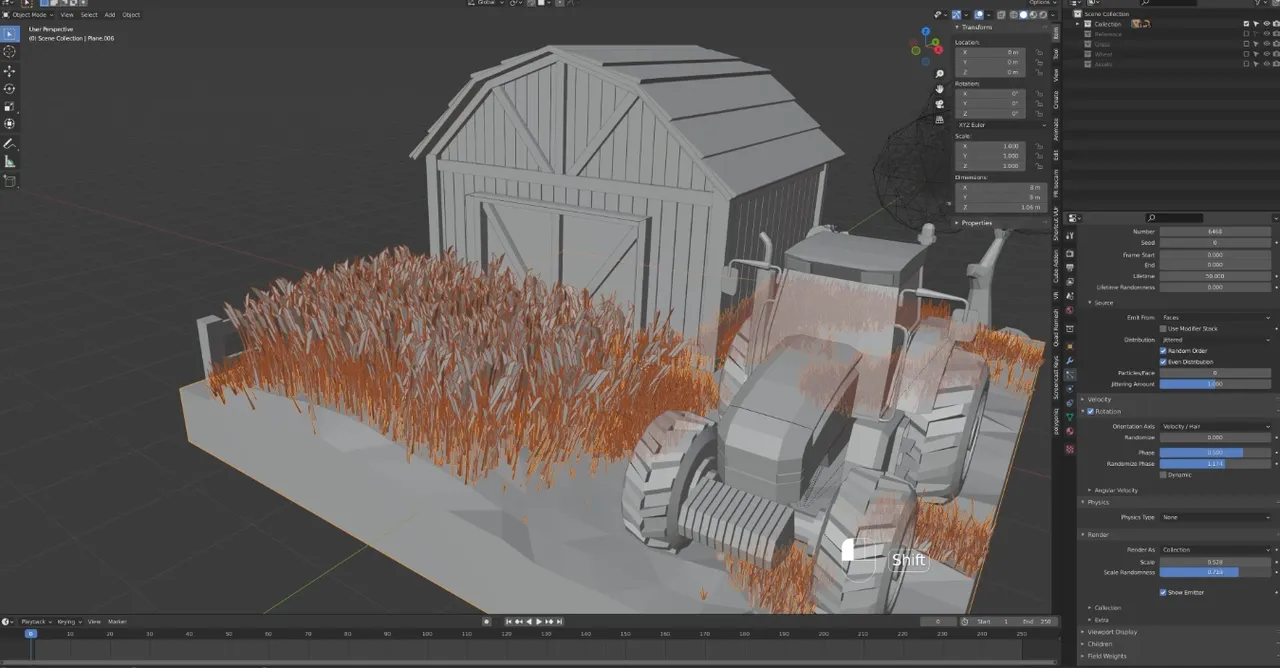Lock the Location X value
1280x668 pixels.
[1039, 52]
